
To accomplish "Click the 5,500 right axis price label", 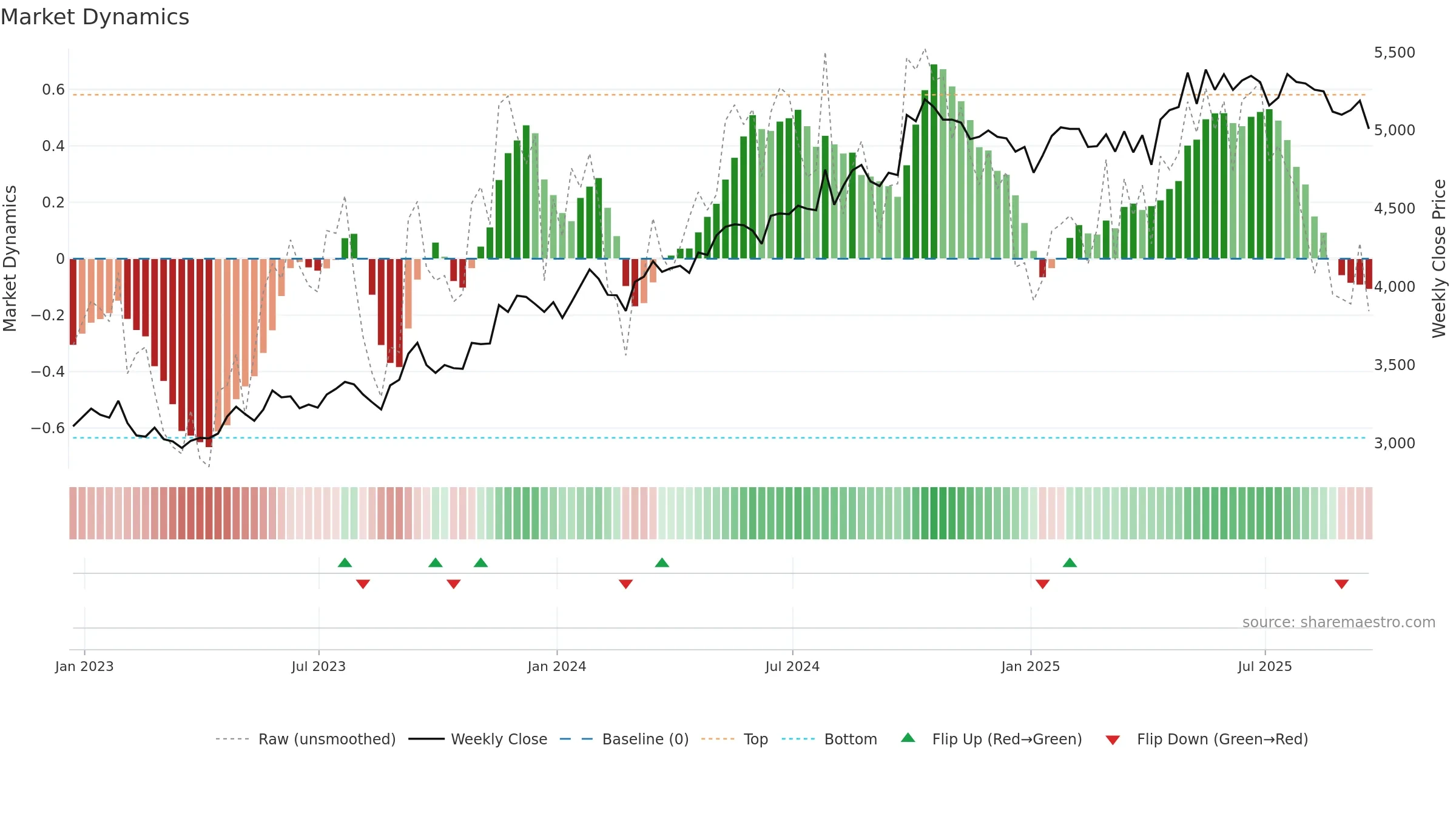I will pyautogui.click(x=1395, y=52).
